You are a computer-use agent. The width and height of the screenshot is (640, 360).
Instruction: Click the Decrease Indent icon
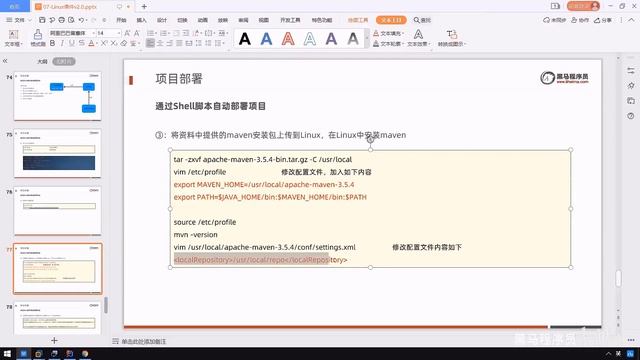176,33
